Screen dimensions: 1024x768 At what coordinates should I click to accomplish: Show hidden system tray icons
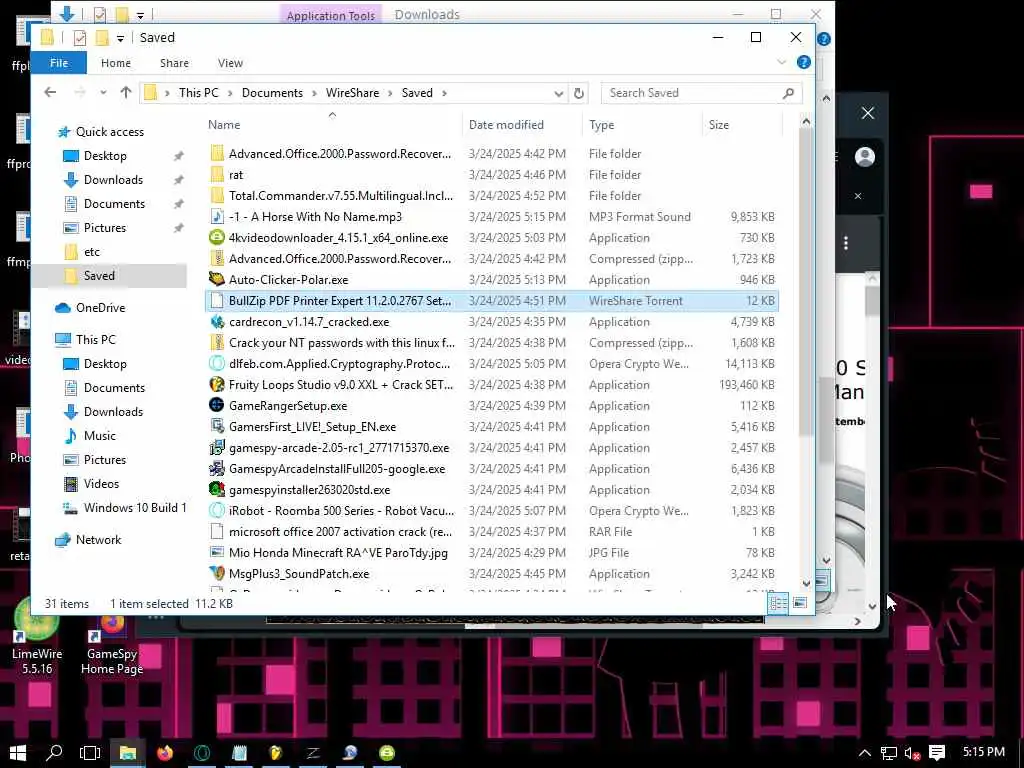click(x=865, y=753)
